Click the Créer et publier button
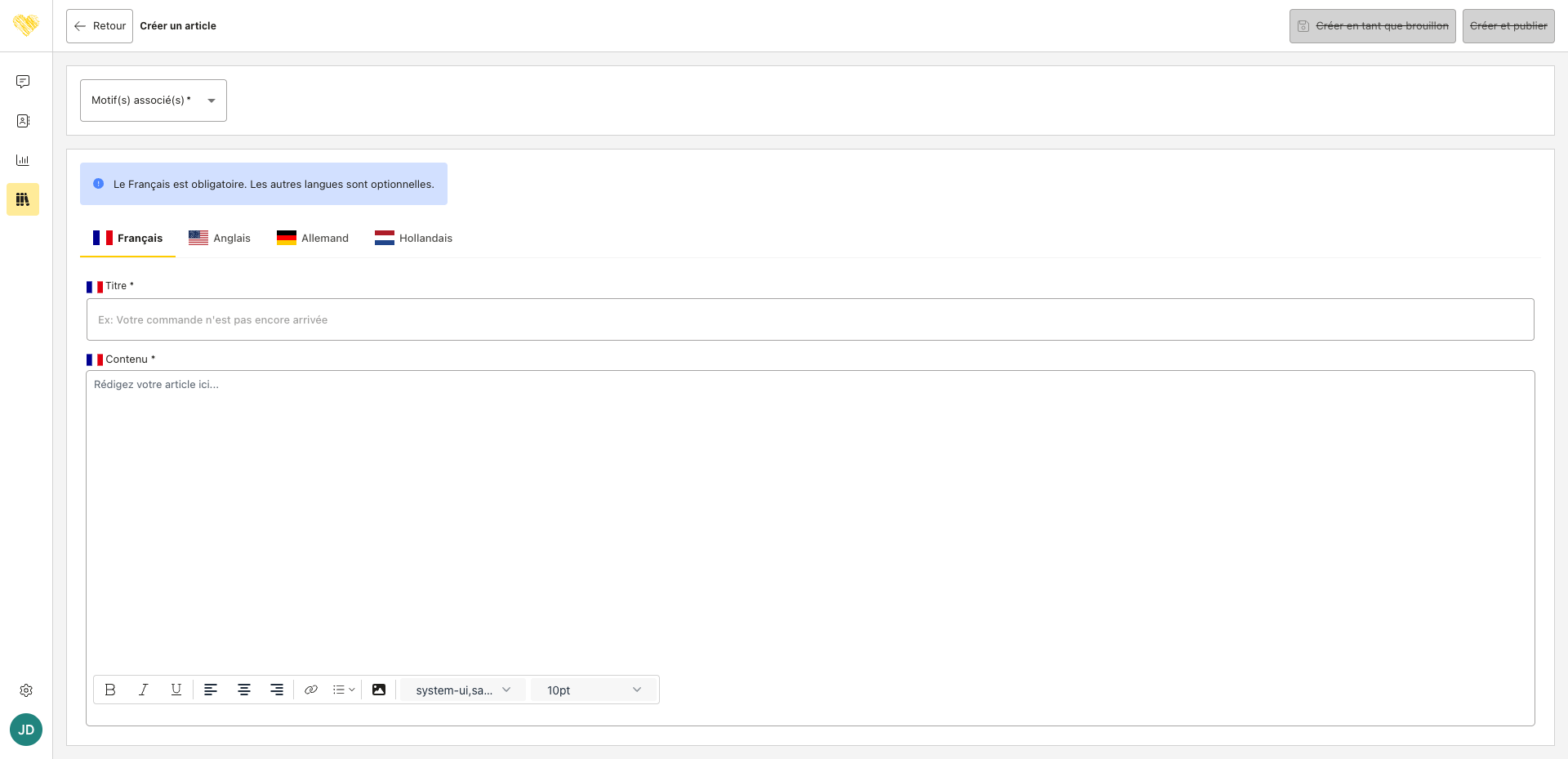 coord(1508,26)
